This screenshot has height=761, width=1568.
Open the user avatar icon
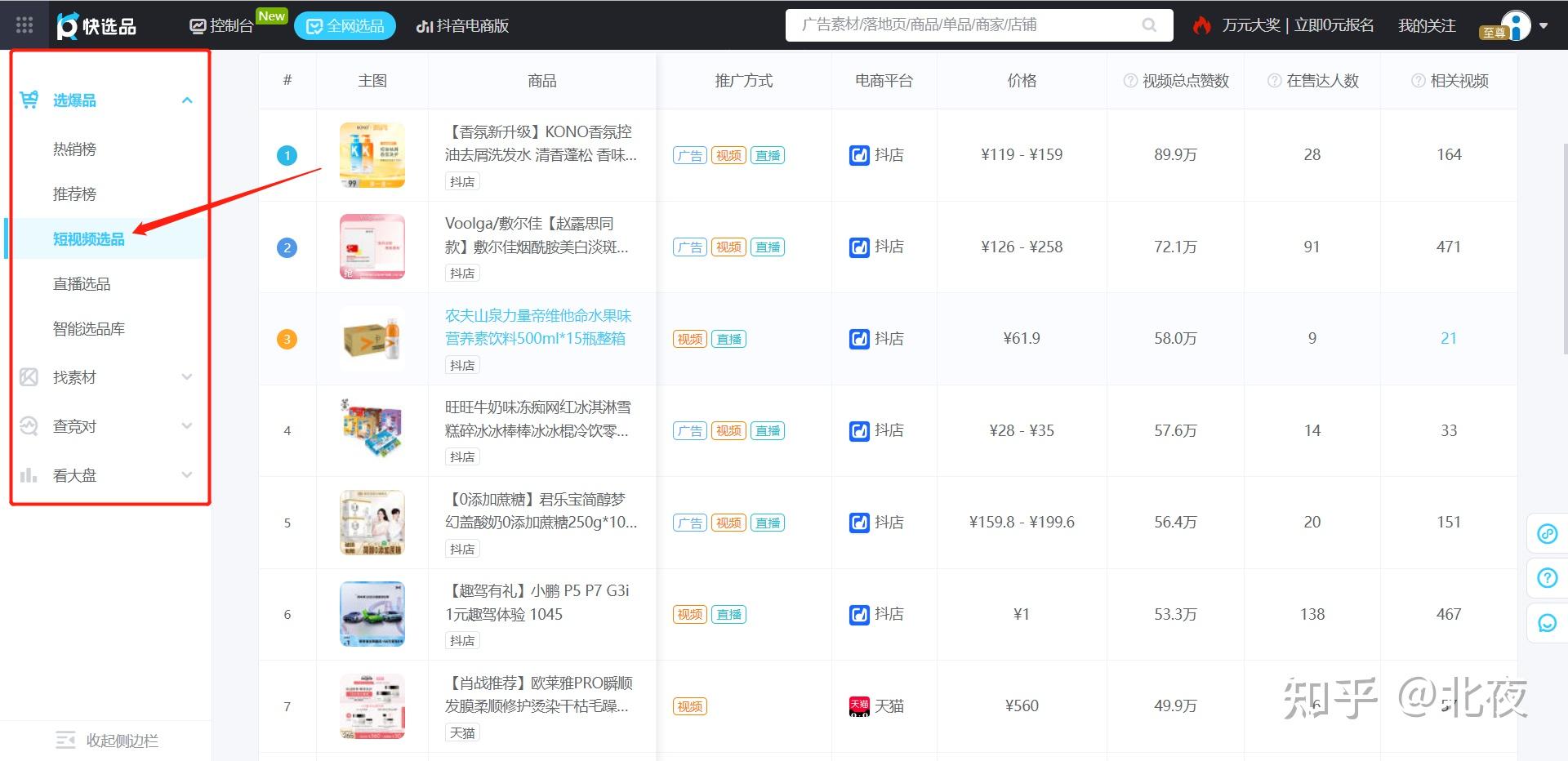(1516, 25)
